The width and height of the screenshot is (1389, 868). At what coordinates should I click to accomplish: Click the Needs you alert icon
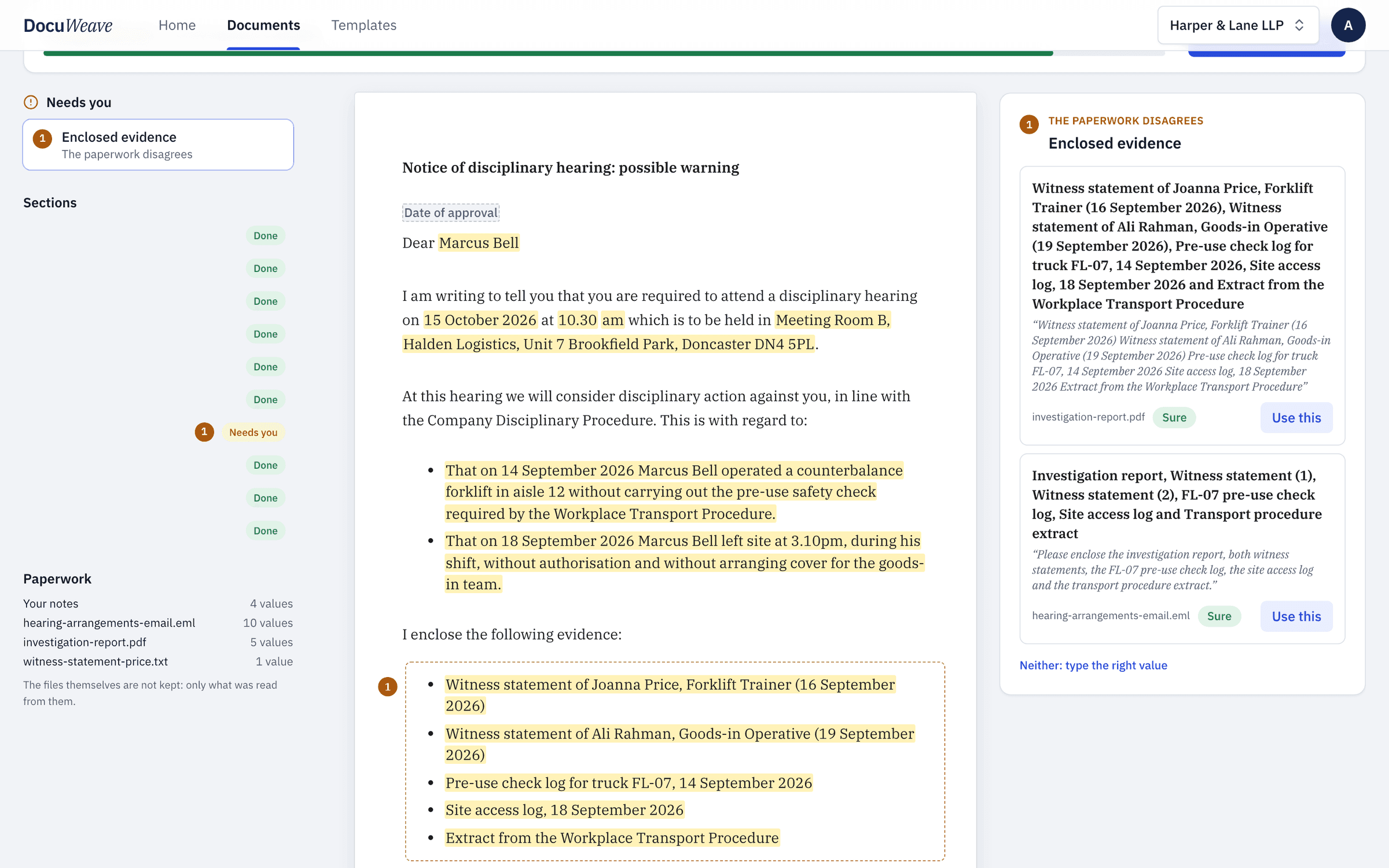tap(31, 102)
